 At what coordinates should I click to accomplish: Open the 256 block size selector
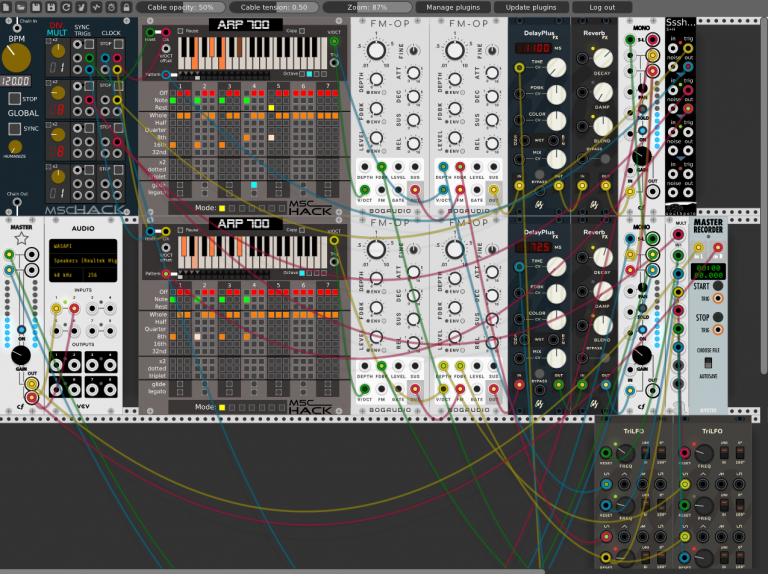coord(99,275)
